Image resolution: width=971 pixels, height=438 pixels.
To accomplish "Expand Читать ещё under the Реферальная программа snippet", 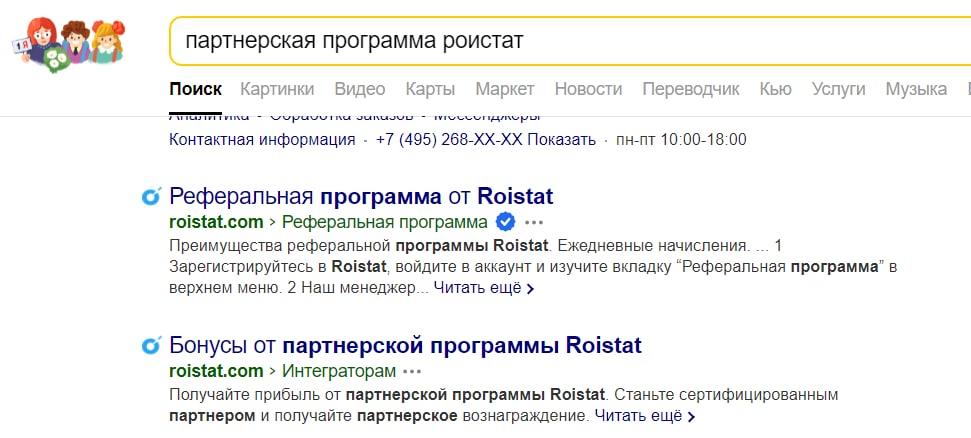I will pyautogui.click(x=484, y=288).
